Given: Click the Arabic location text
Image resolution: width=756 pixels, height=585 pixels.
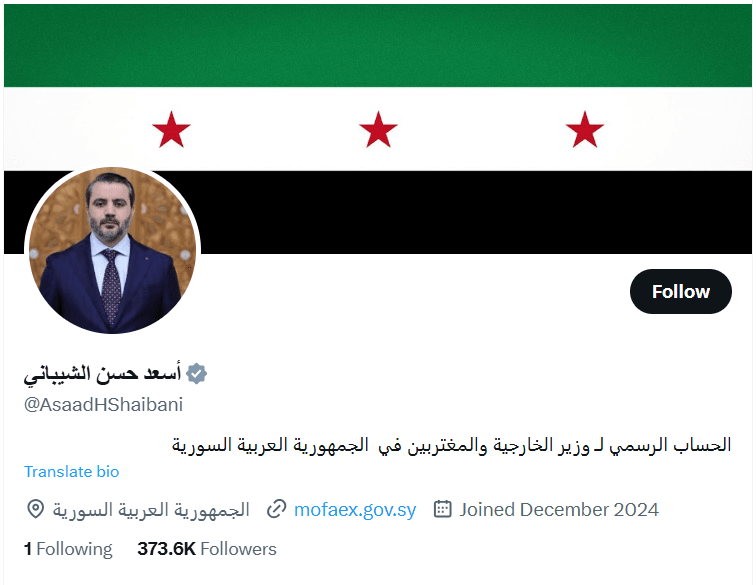Looking at the screenshot, I should 151,509.
